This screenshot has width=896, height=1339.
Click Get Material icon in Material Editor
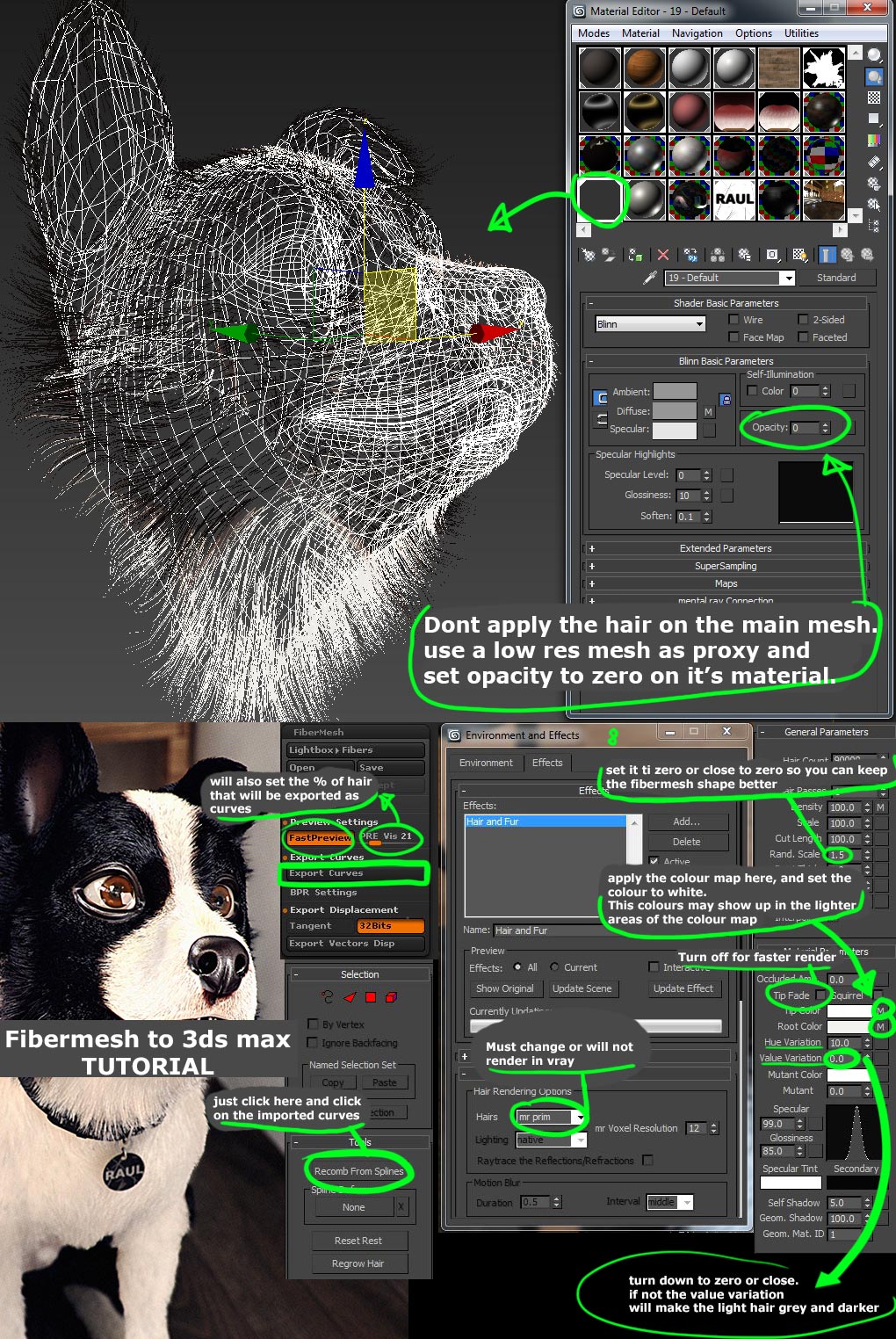[589, 255]
